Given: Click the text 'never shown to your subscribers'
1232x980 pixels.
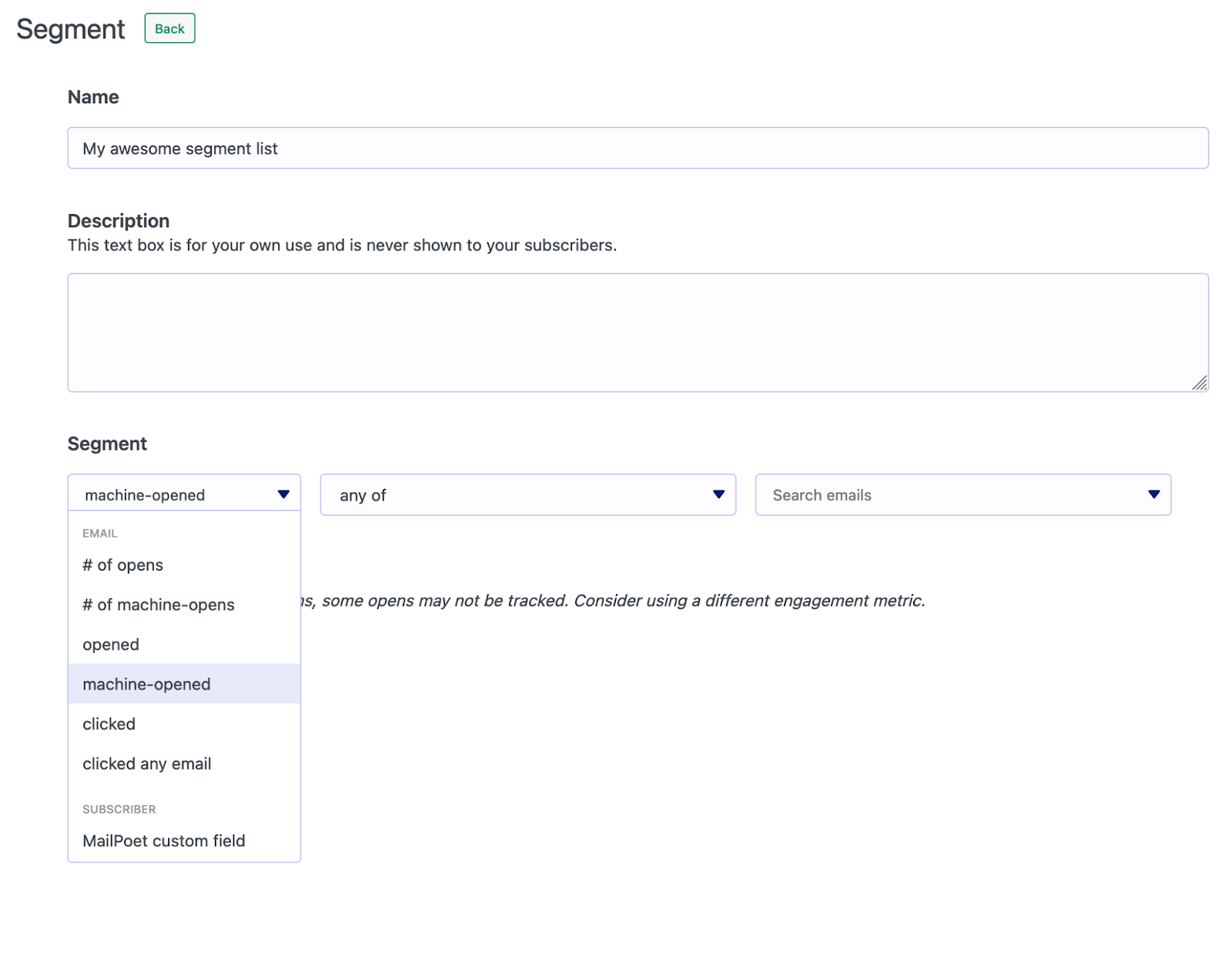Looking at the screenshot, I should coord(490,245).
